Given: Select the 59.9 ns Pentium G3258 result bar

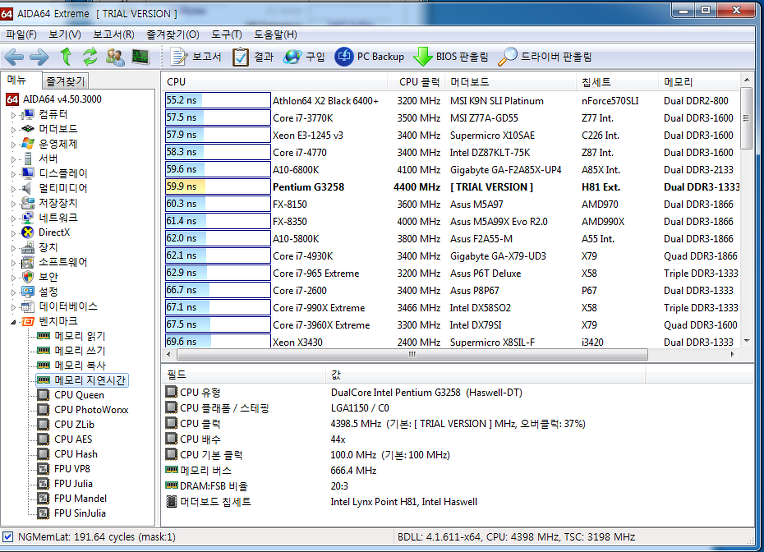Looking at the screenshot, I should (x=217, y=187).
